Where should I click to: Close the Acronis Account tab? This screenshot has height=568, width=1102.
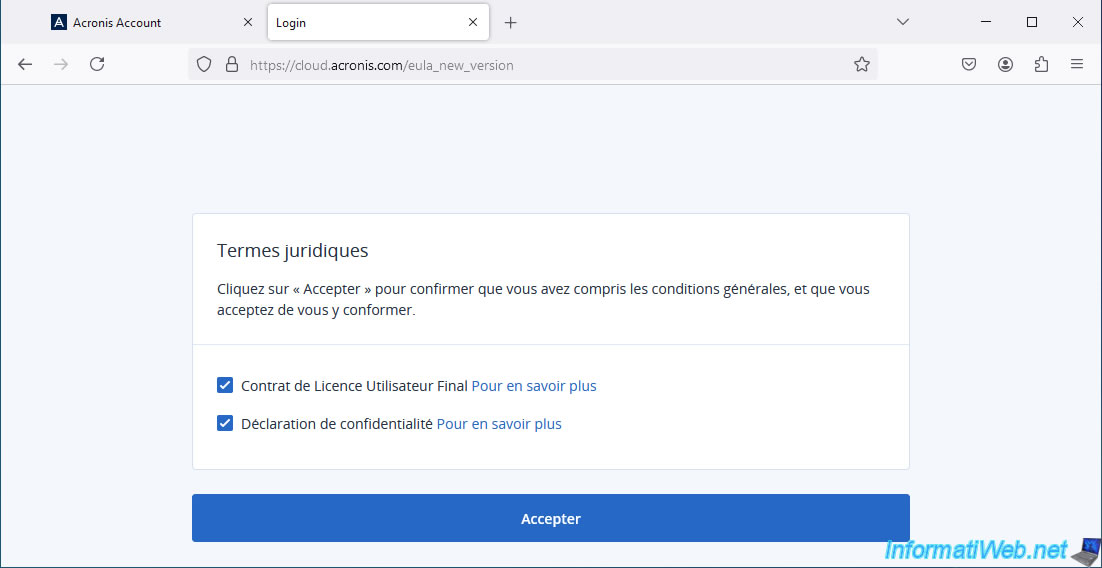coord(249,22)
